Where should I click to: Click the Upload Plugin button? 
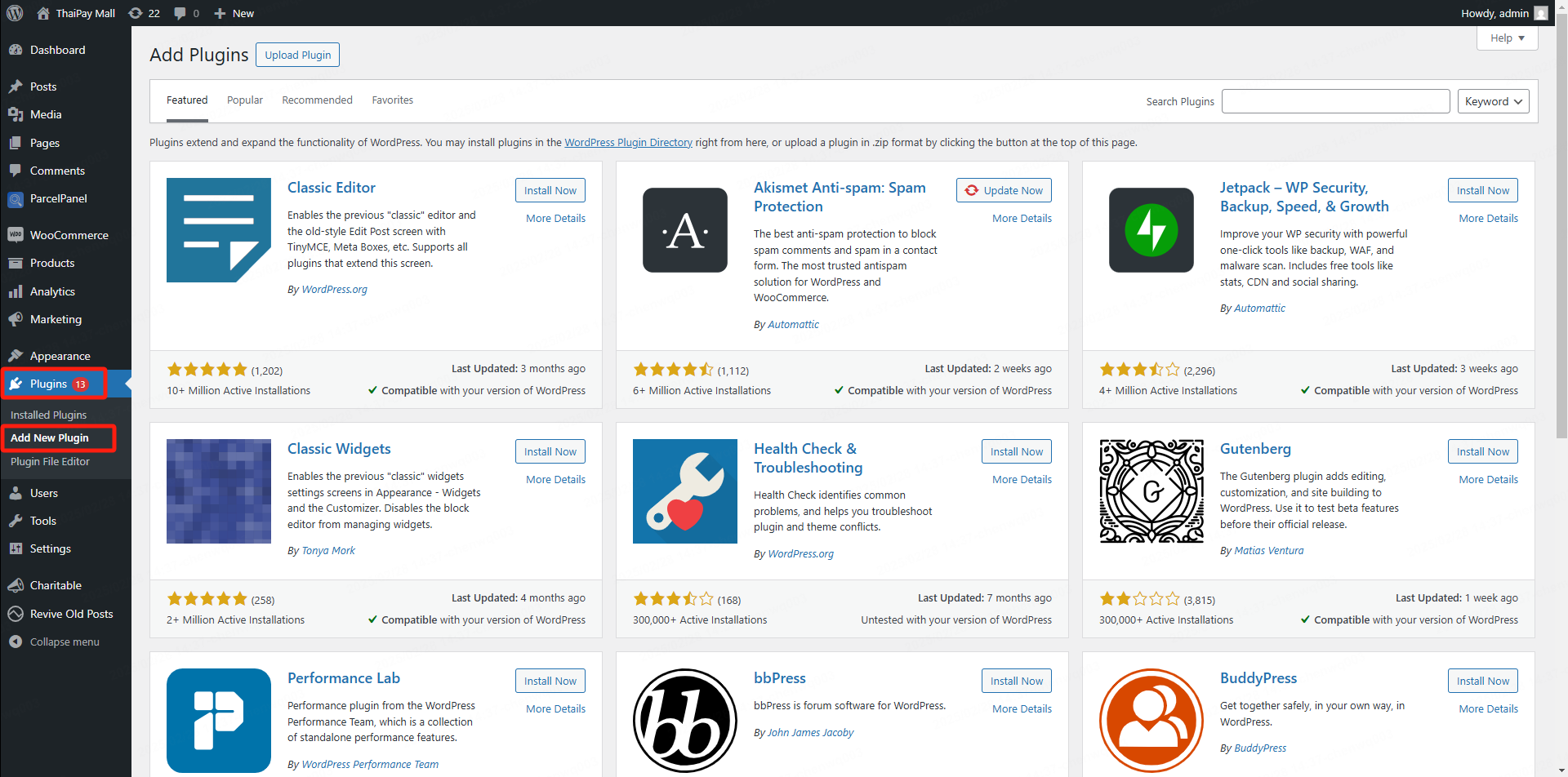click(x=297, y=55)
